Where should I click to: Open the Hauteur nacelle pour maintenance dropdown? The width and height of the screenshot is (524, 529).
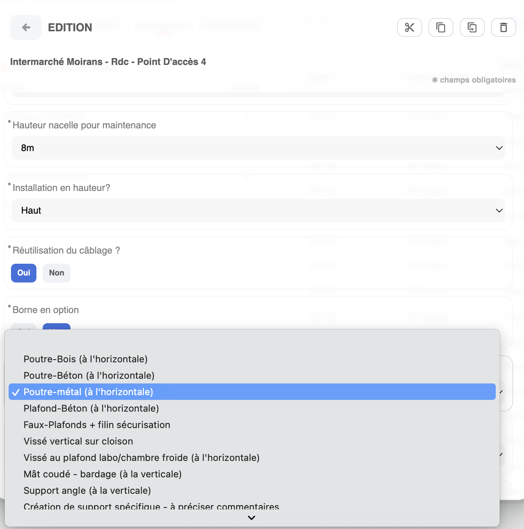point(258,148)
